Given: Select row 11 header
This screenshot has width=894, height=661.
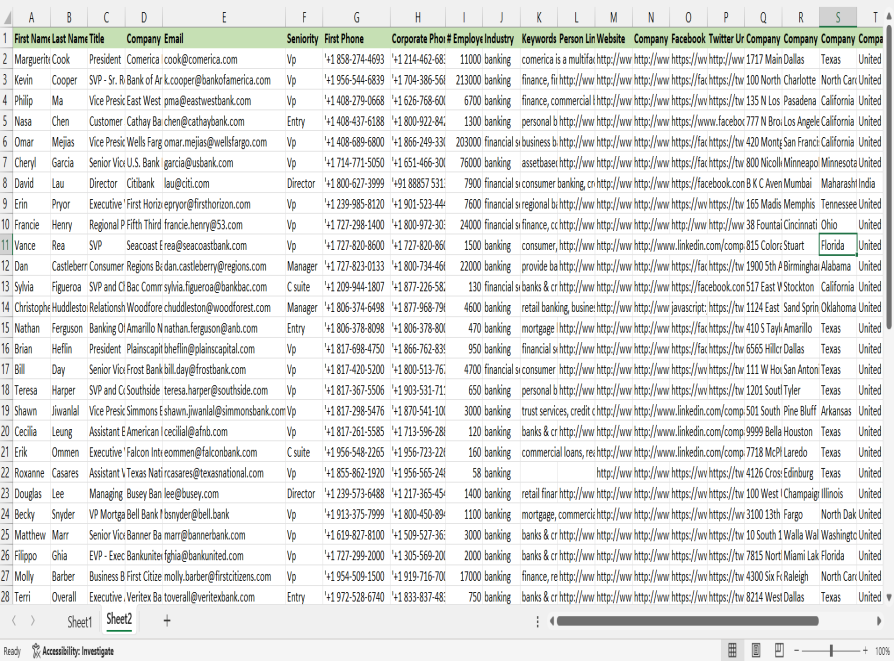Looking at the screenshot, I should (6, 246).
